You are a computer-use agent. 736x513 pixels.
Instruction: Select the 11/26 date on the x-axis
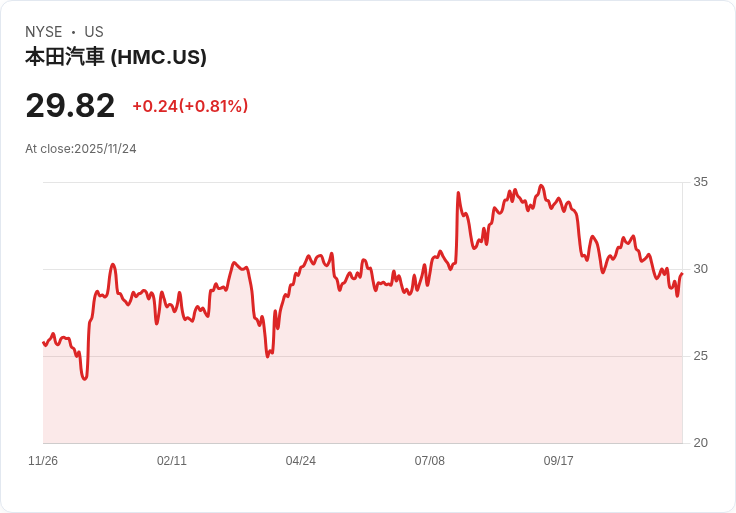[43, 461]
